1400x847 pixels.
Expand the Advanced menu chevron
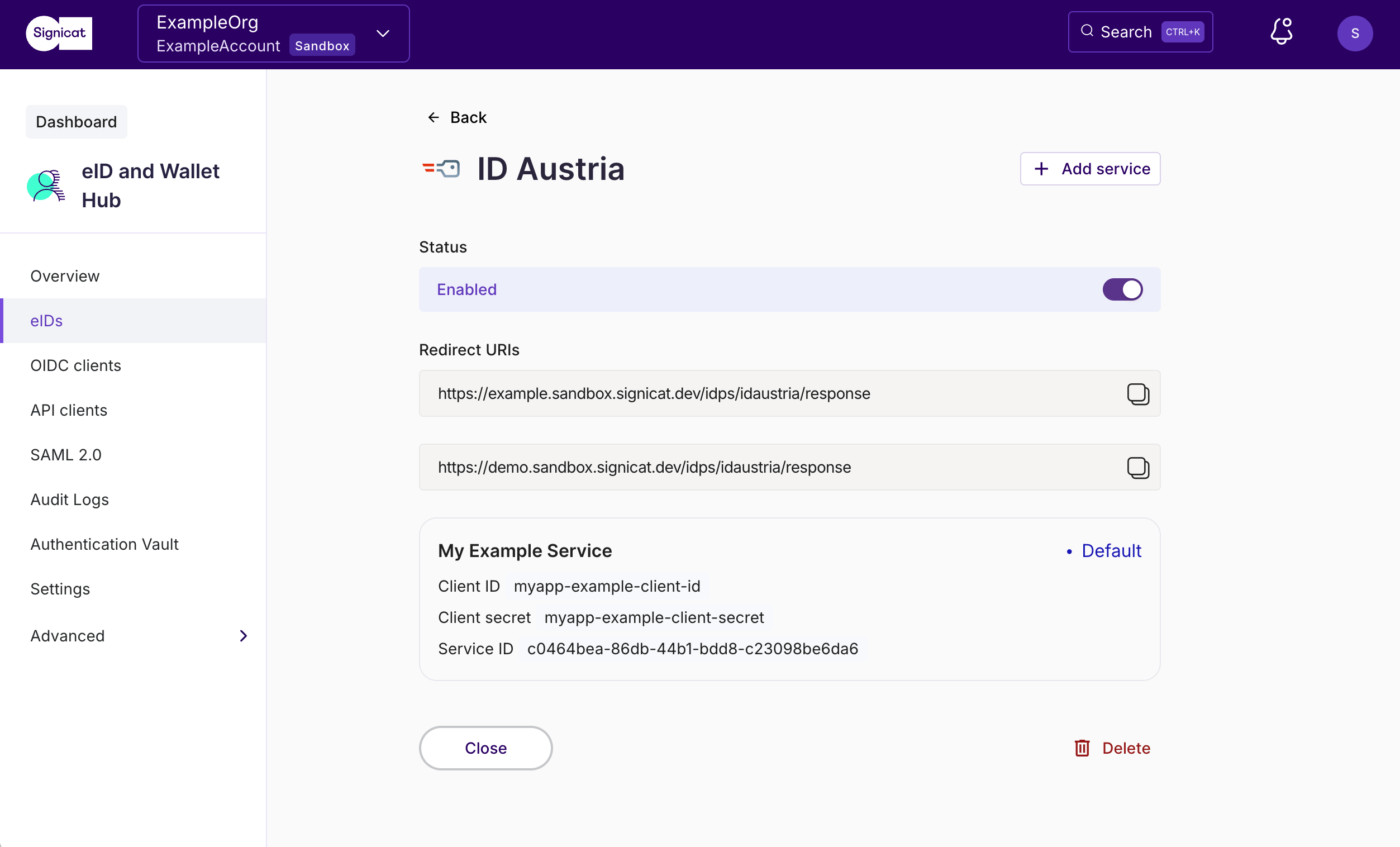pyautogui.click(x=243, y=636)
